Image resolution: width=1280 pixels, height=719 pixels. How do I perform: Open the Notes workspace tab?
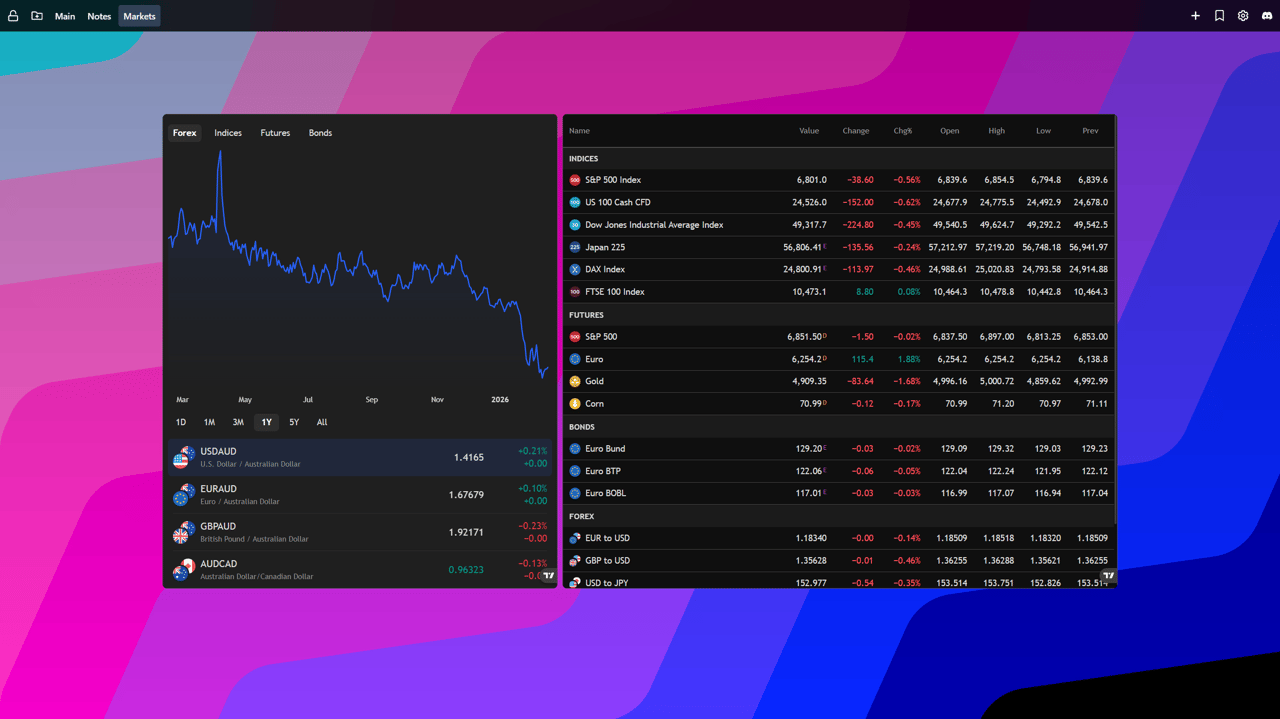pos(98,16)
